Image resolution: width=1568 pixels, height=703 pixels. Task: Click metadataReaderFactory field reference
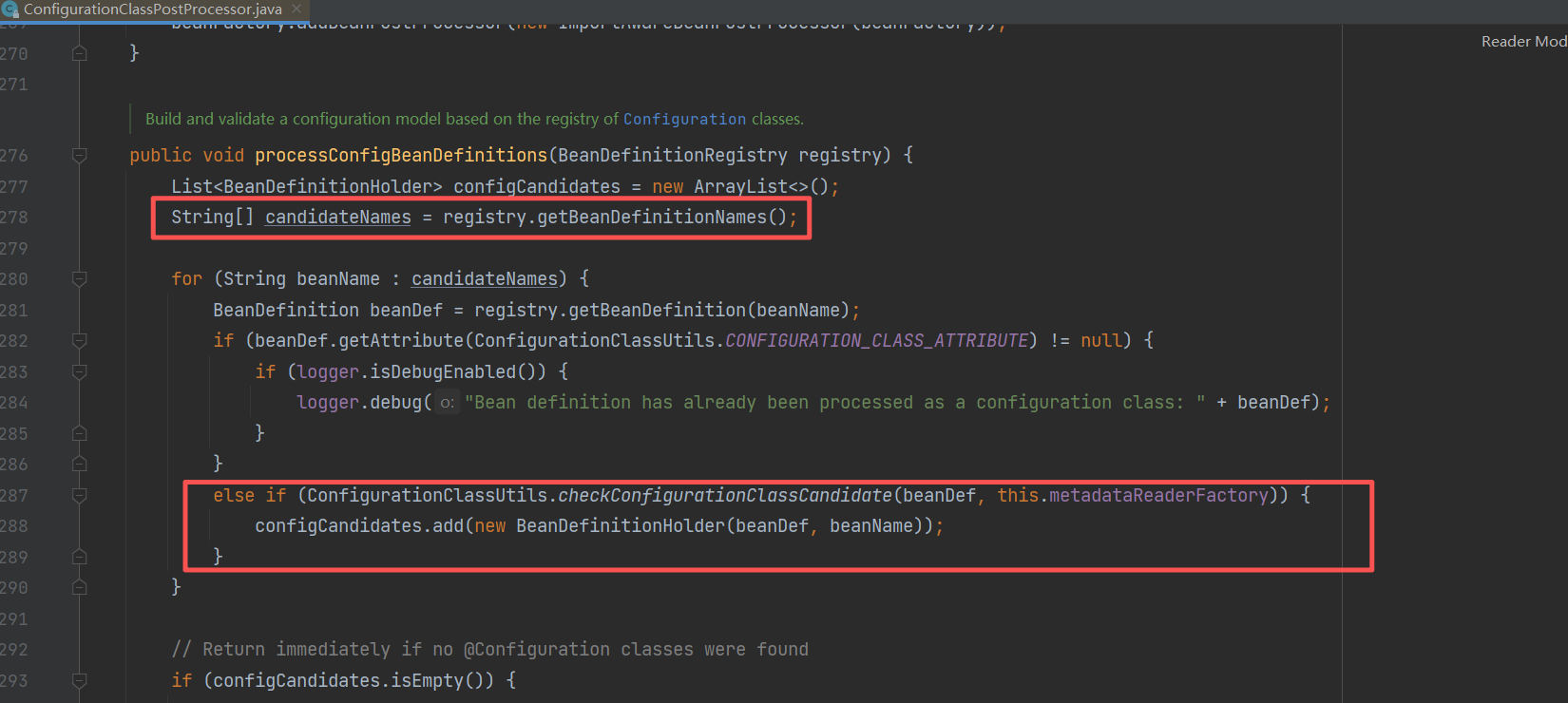[x=1158, y=495]
